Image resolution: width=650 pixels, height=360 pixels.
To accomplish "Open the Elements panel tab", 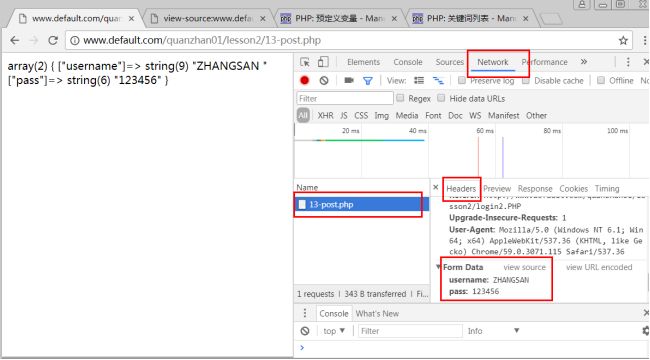I will 363,62.
